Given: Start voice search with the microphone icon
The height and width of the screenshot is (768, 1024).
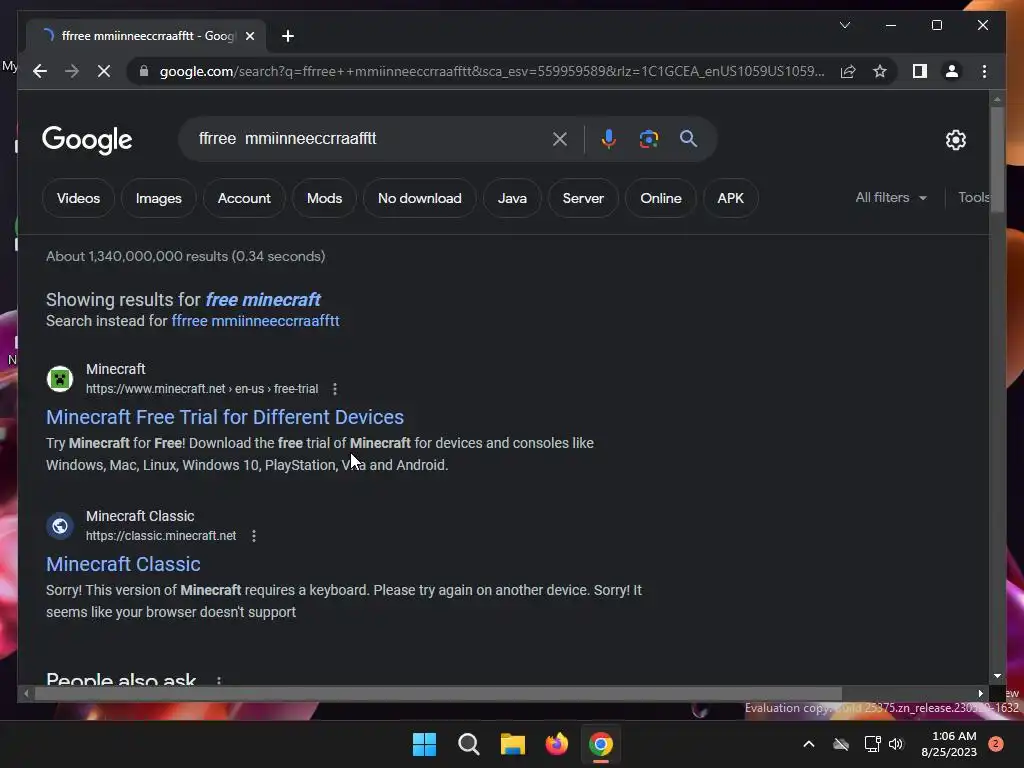Looking at the screenshot, I should coord(609,138).
